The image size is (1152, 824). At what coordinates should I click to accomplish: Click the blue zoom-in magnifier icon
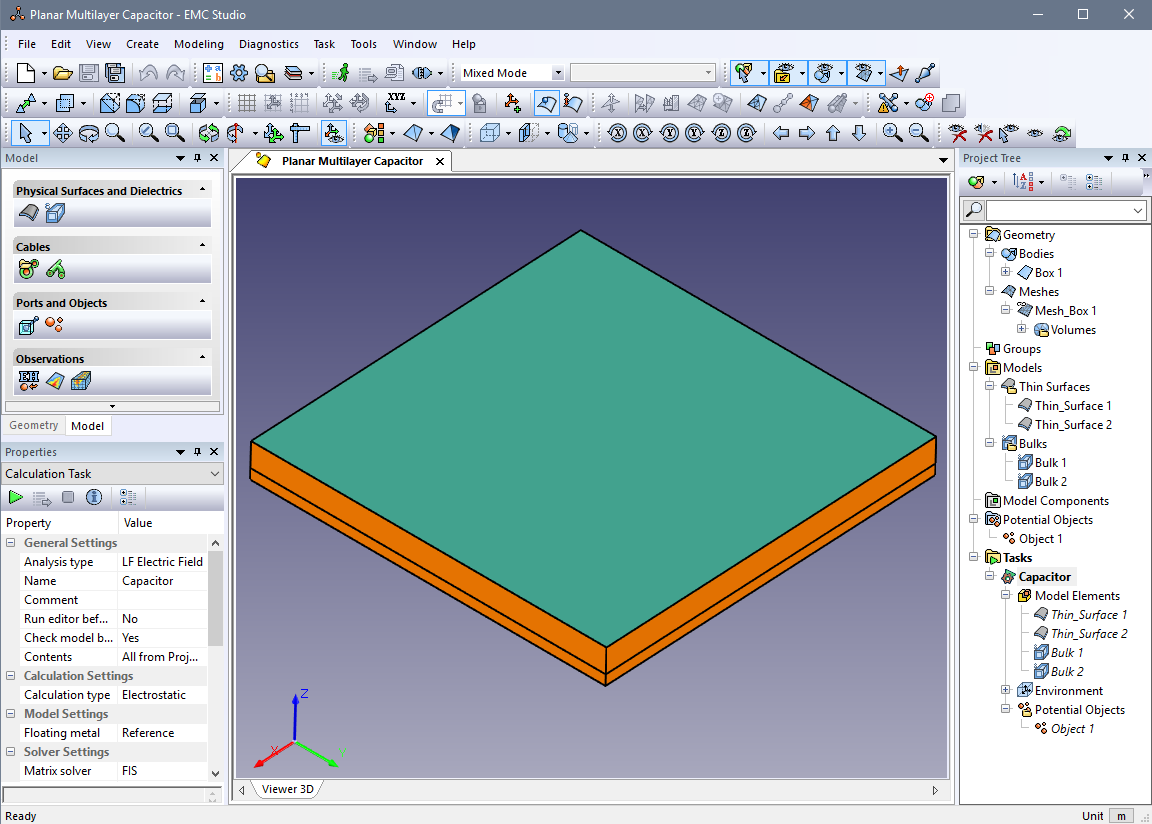[x=891, y=133]
